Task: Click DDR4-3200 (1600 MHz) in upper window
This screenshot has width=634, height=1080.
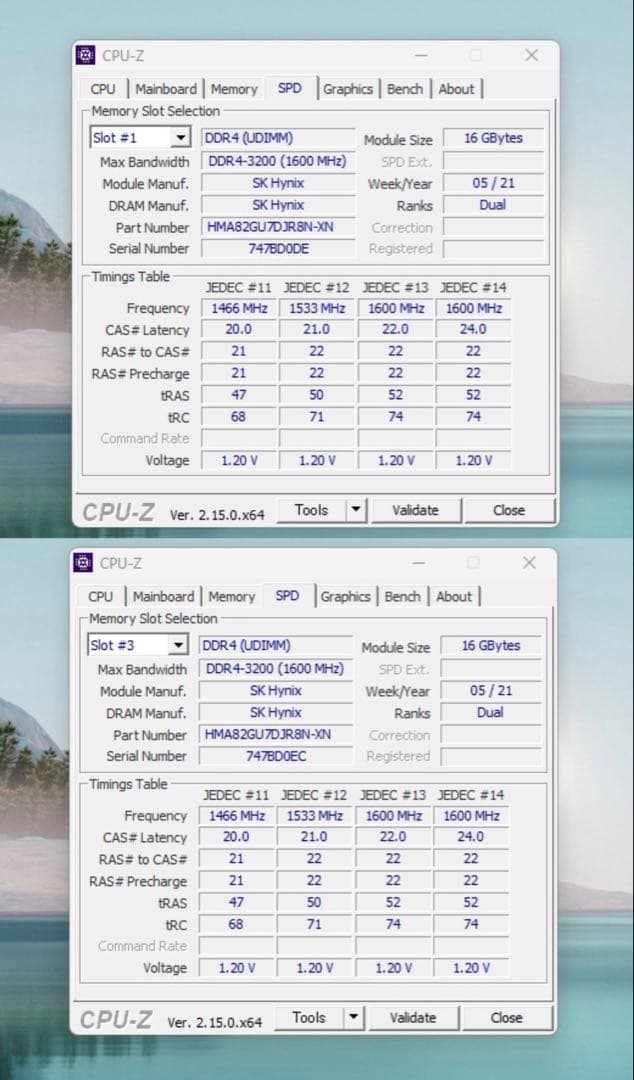Action: tap(278, 161)
